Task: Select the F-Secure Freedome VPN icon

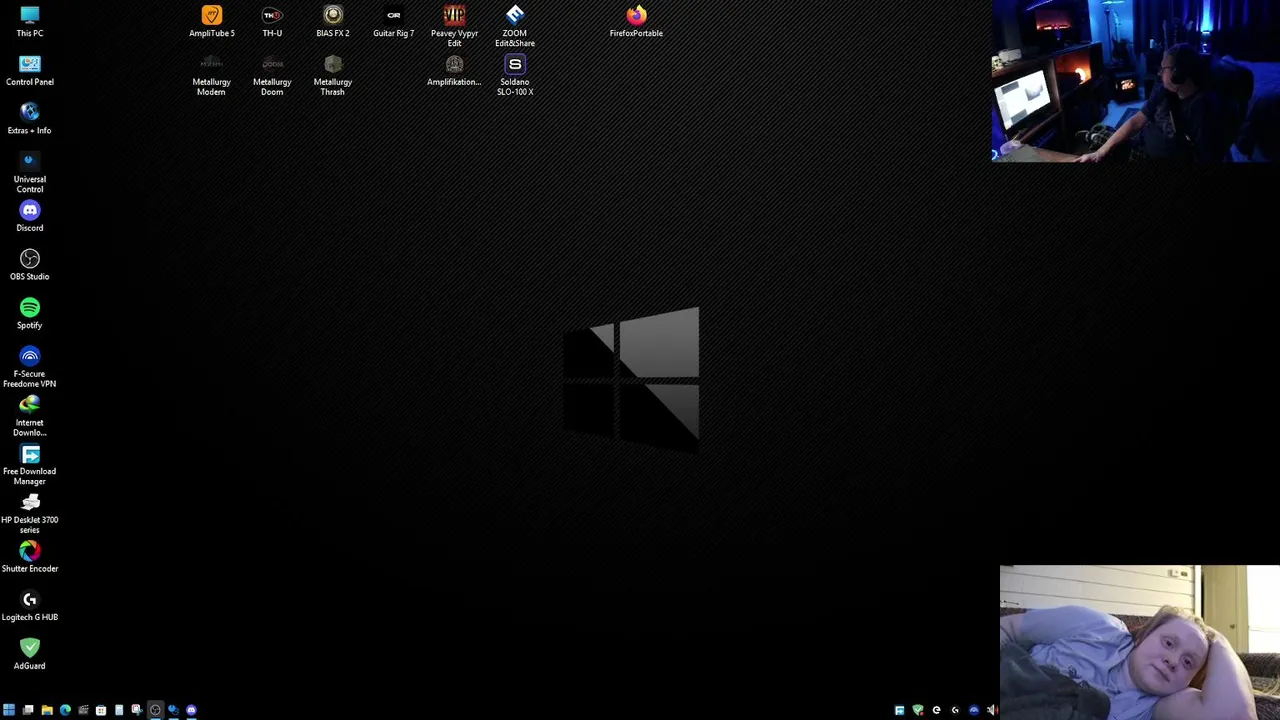Action: (x=30, y=367)
